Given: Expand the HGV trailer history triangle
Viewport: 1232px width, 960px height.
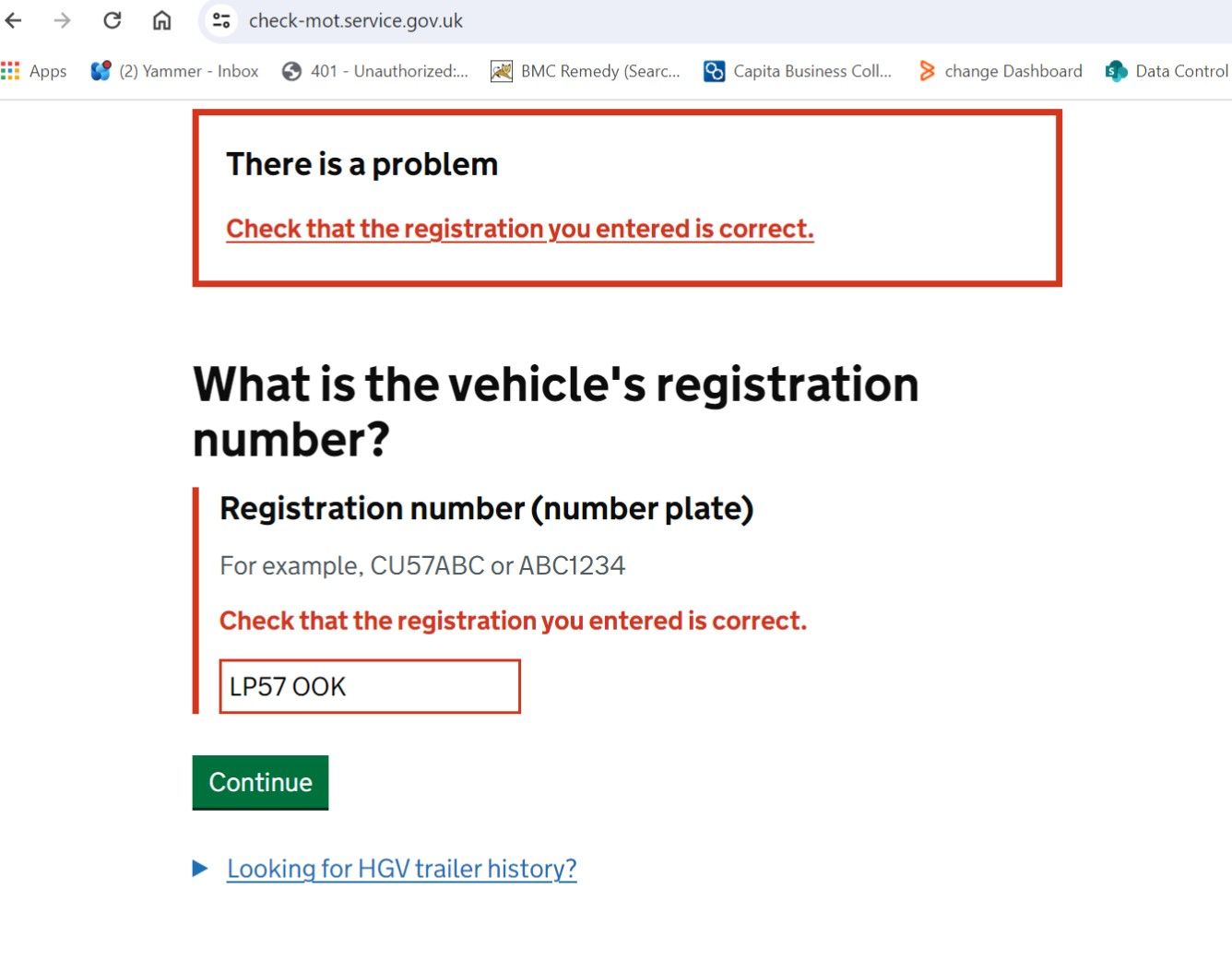Looking at the screenshot, I should [x=200, y=868].
